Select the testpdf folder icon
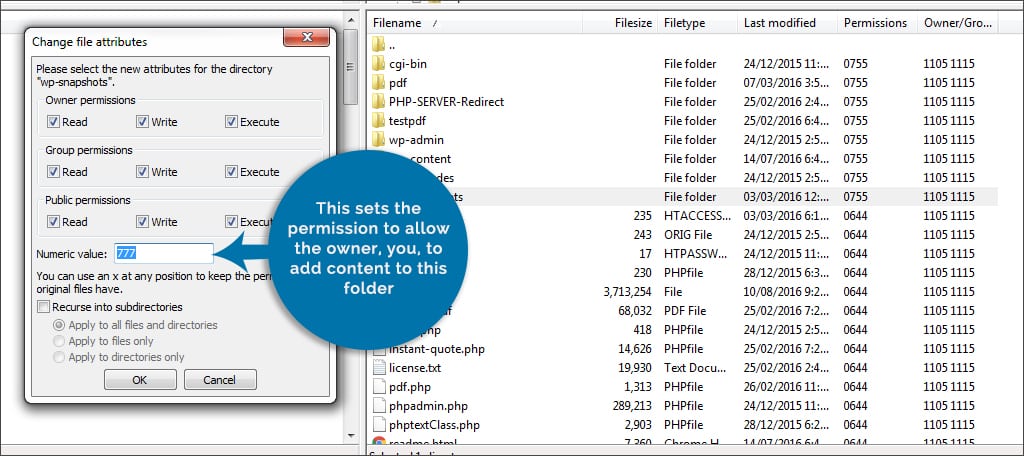 tap(379, 120)
